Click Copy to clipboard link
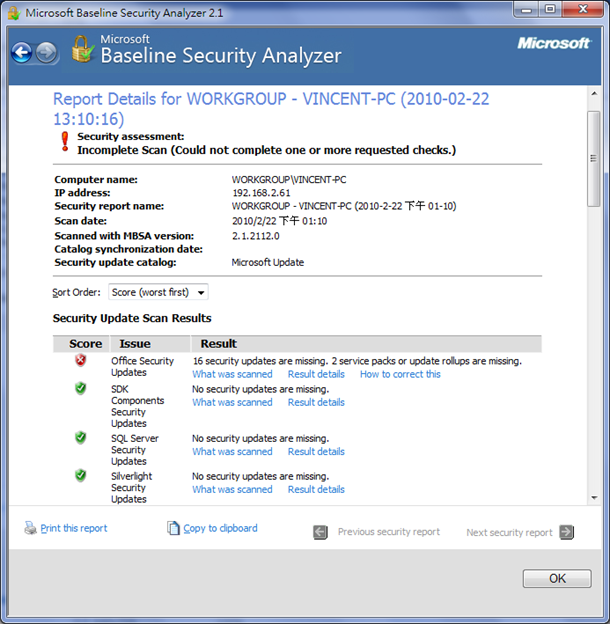610x624 pixels. pyautogui.click(x=220, y=528)
